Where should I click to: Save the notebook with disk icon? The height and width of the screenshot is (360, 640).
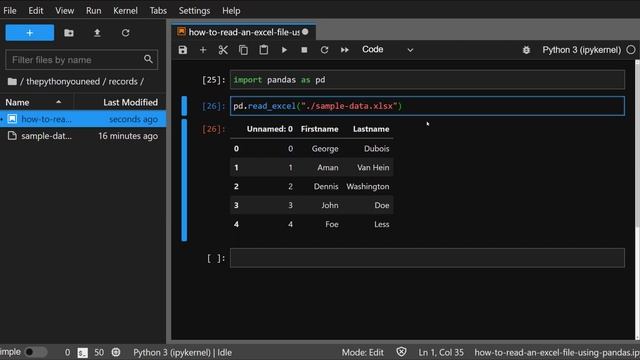point(183,50)
